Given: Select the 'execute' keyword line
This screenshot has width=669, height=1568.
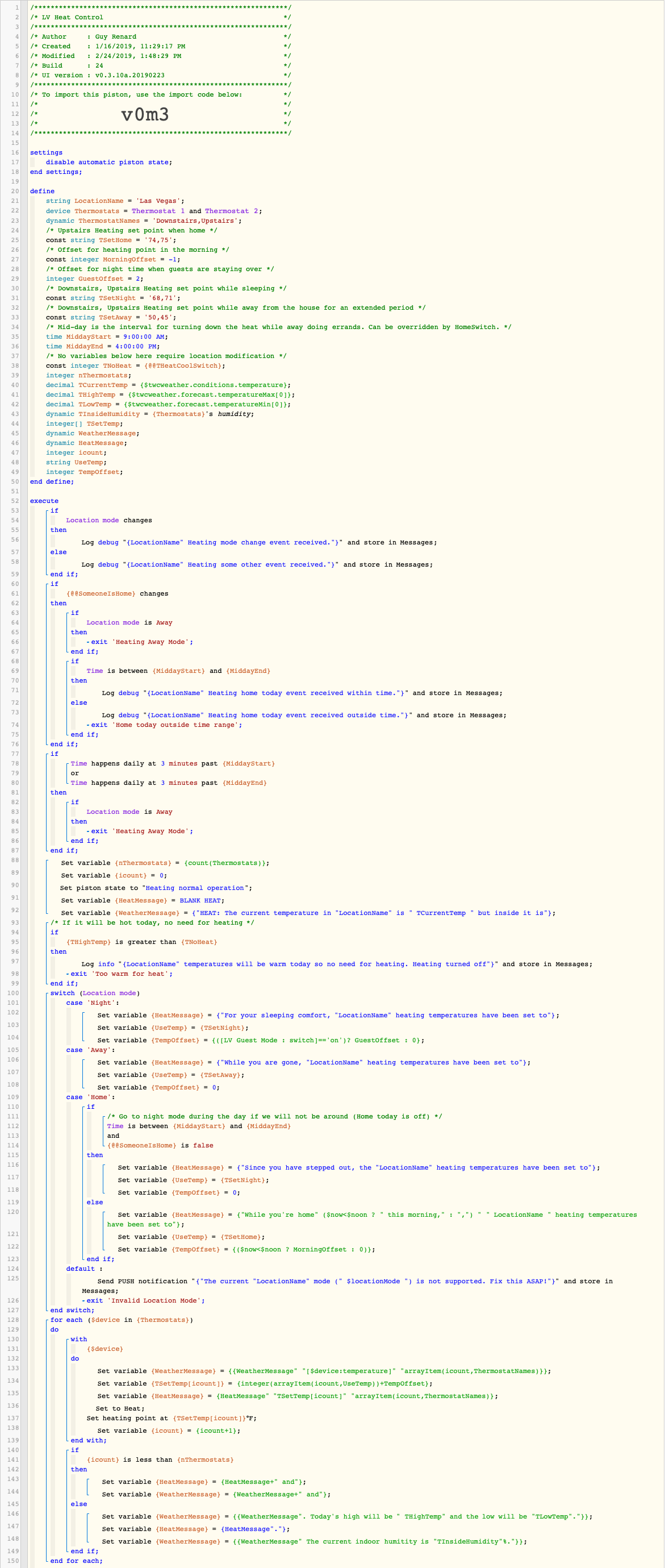Looking at the screenshot, I should pyautogui.click(x=44, y=501).
